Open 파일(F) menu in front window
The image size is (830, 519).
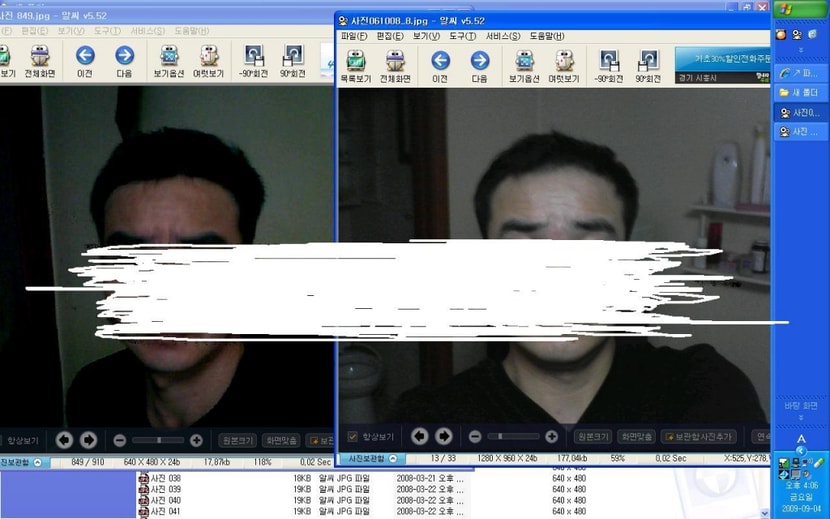coord(354,36)
